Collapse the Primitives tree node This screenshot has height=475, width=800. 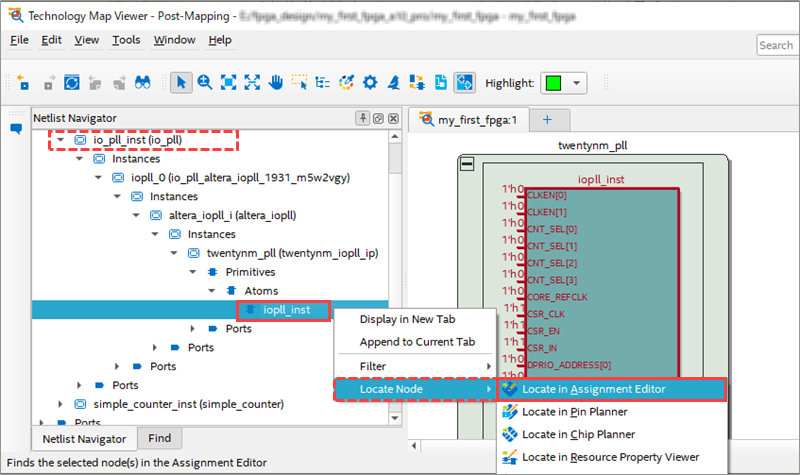point(192,272)
